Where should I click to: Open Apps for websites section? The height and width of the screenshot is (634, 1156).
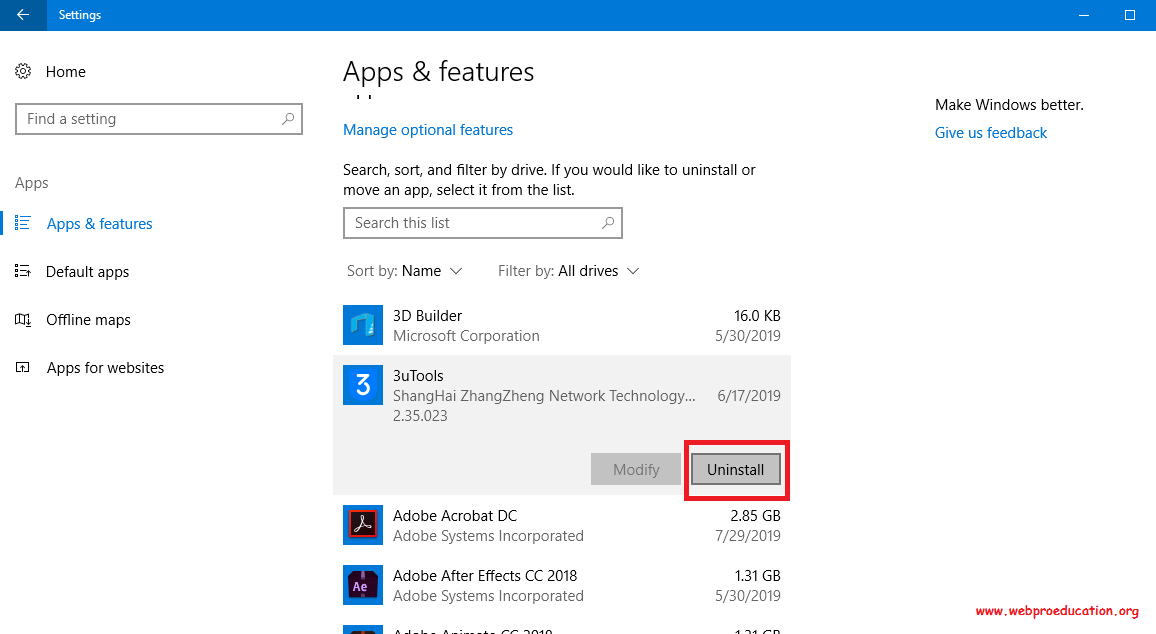pos(105,368)
